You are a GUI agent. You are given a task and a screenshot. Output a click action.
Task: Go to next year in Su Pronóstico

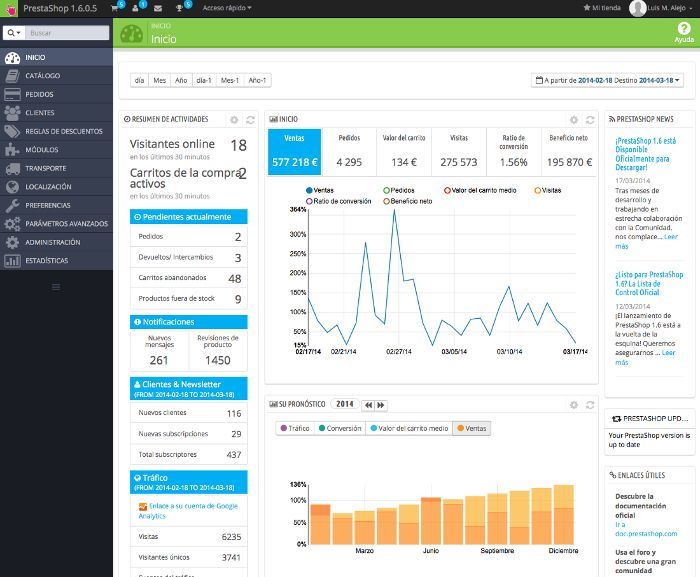(x=381, y=405)
